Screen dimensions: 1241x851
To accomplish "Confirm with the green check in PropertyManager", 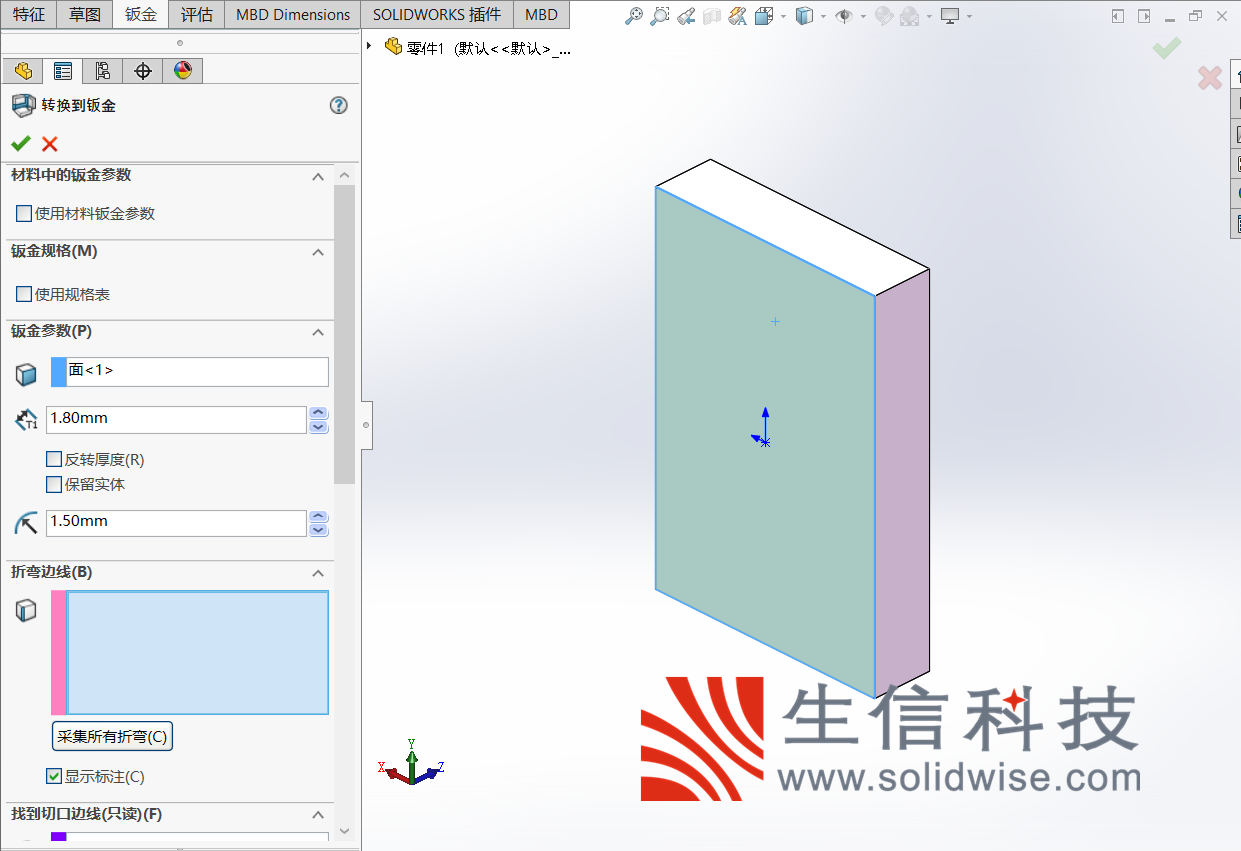I will point(21,143).
